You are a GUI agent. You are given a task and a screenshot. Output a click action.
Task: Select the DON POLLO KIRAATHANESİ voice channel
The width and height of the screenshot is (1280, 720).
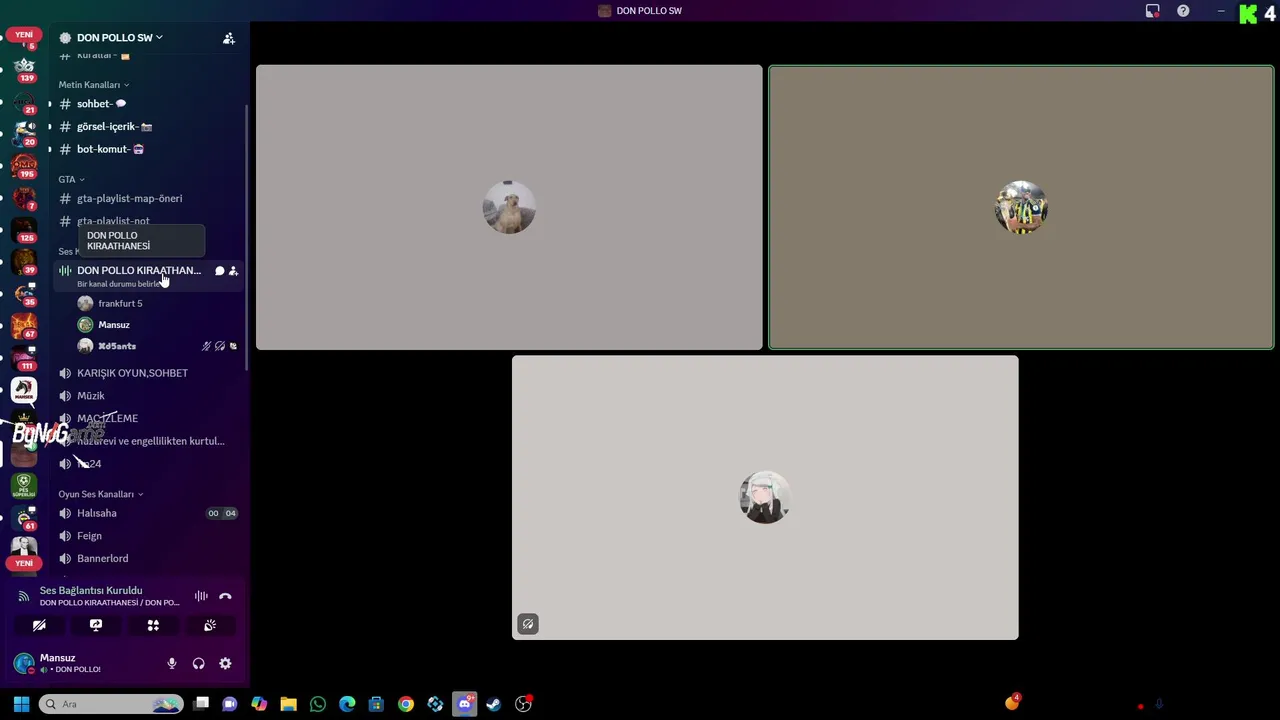pyautogui.click(x=138, y=270)
